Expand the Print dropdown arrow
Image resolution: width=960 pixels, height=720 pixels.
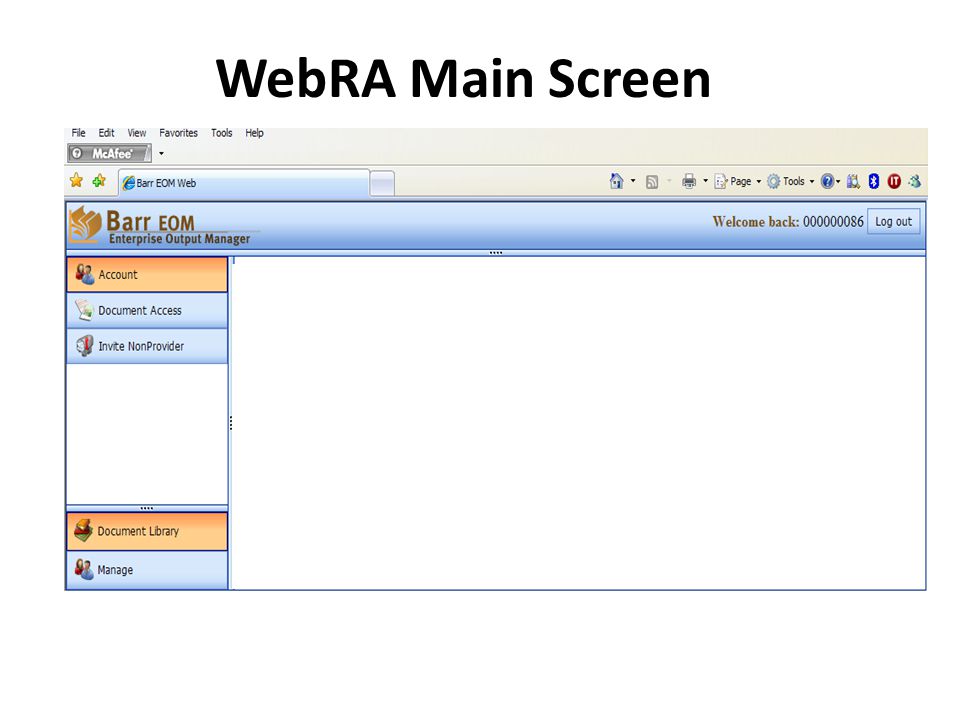[705, 181]
